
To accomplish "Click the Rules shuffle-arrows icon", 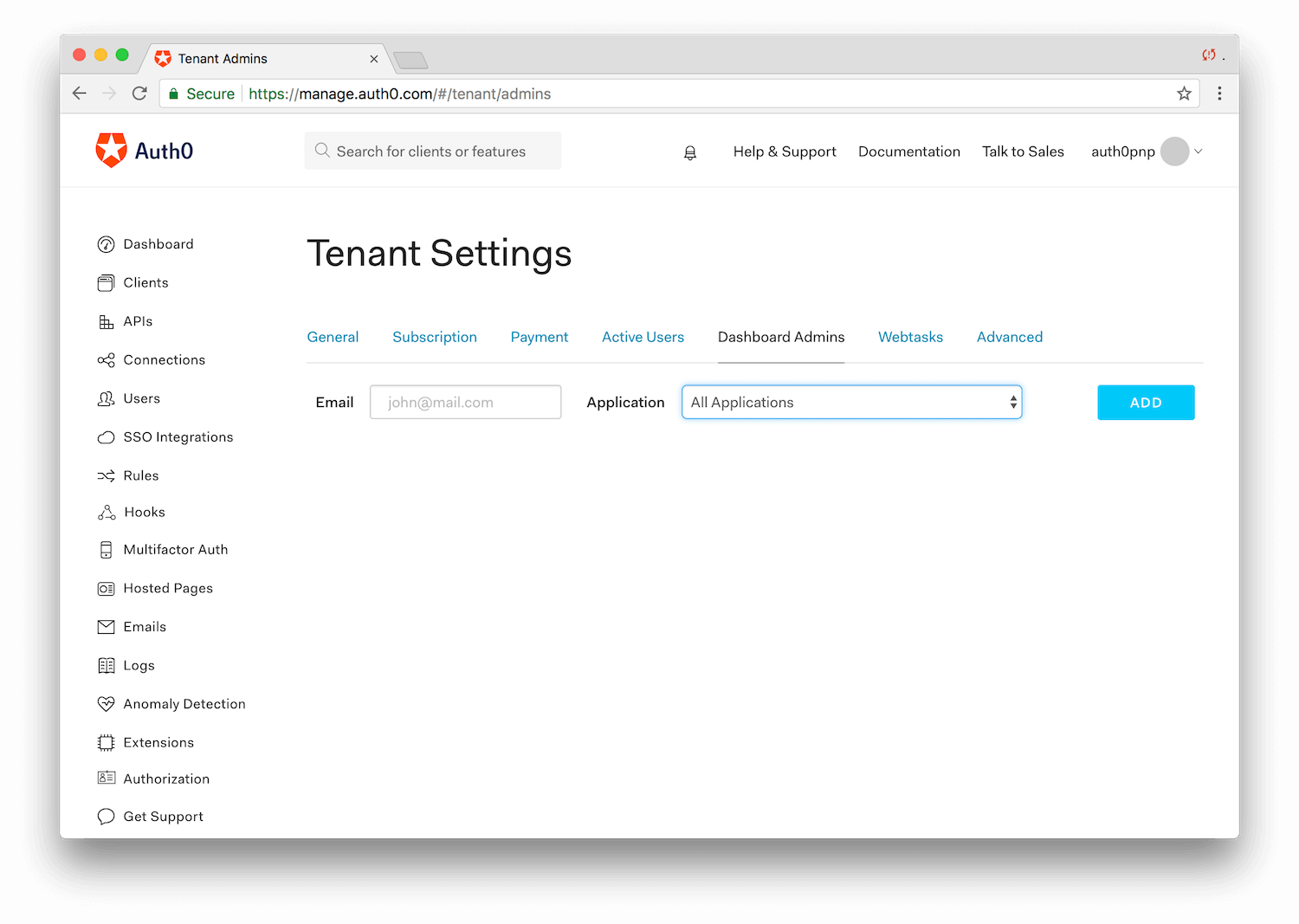I will pyautogui.click(x=106, y=476).
